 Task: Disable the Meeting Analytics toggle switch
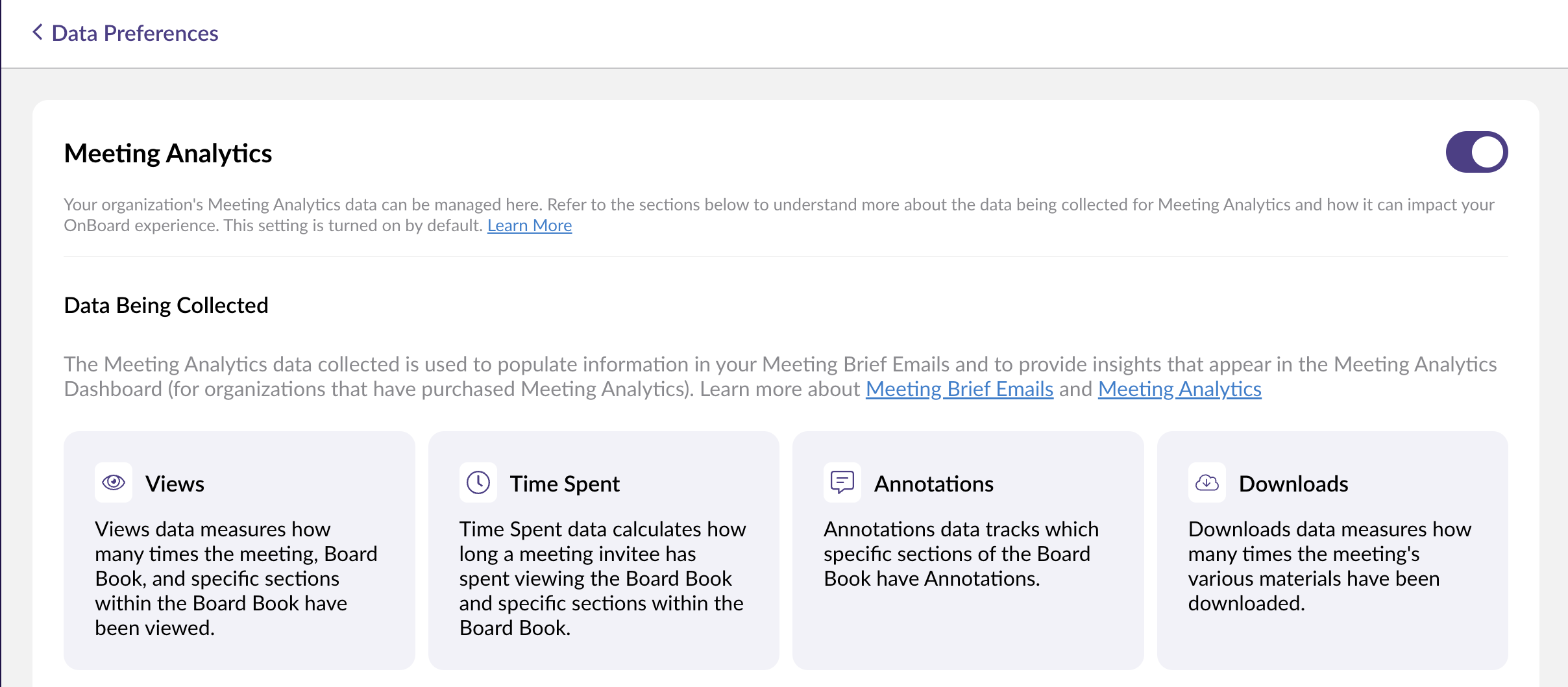tap(1476, 153)
